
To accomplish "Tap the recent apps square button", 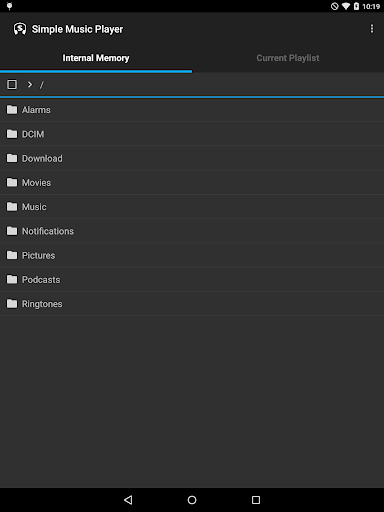I will [256, 500].
